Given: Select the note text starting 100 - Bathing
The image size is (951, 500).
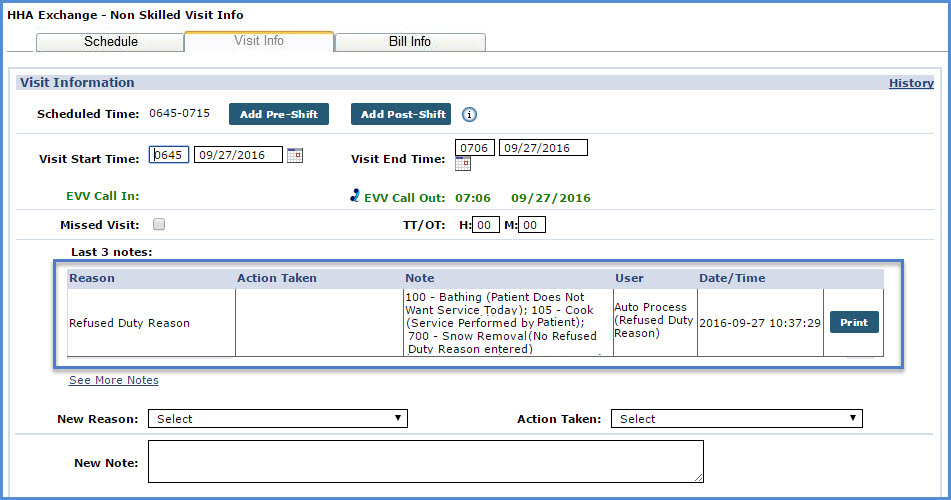Looking at the screenshot, I should click(501, 323).
